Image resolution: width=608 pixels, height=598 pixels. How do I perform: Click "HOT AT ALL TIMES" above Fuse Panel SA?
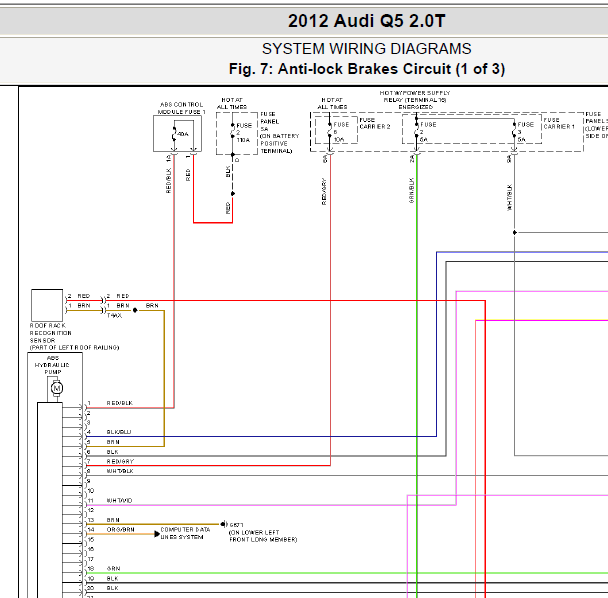coord(232,104)
